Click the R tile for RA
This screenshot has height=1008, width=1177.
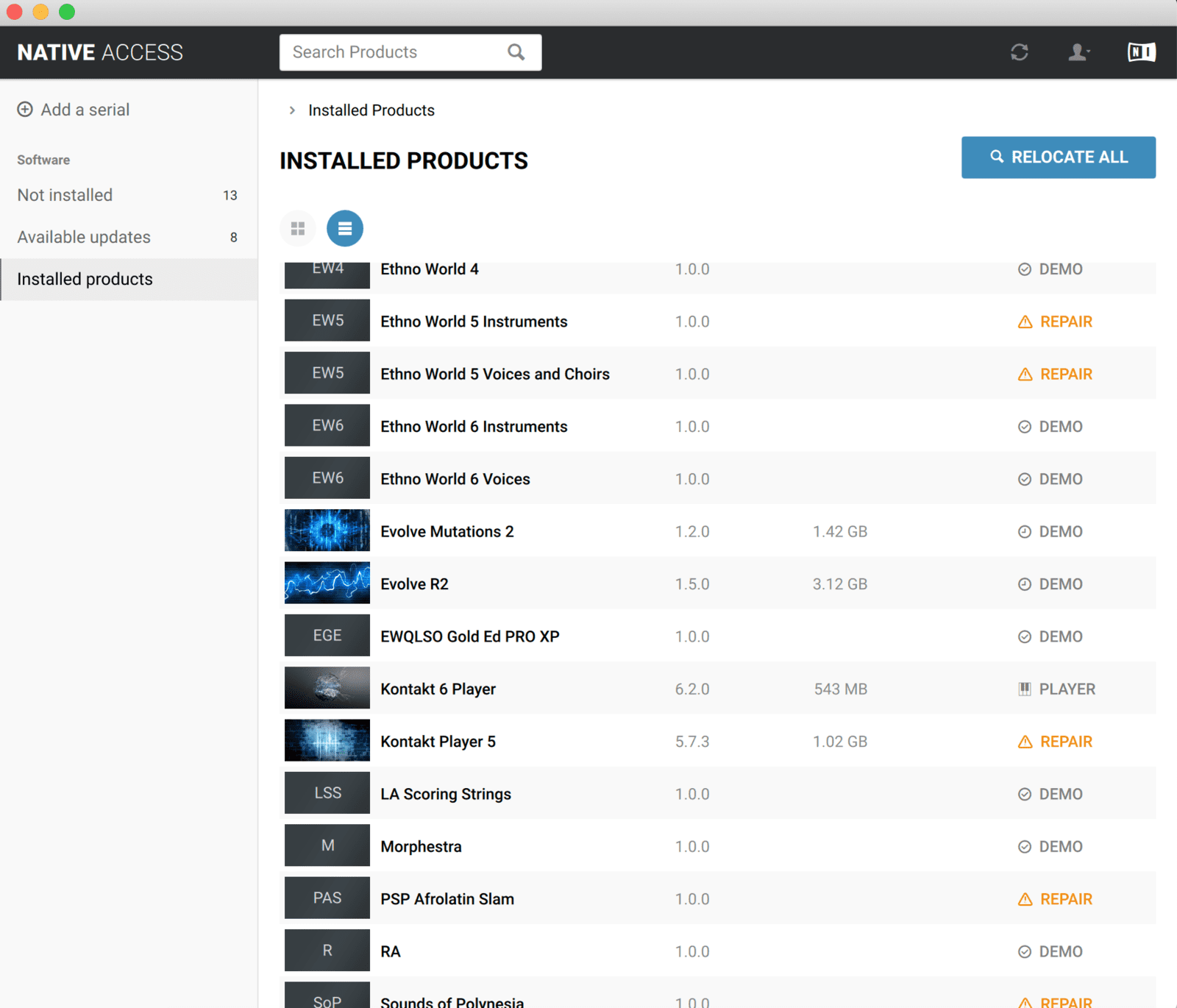click(x=327, y=950)
